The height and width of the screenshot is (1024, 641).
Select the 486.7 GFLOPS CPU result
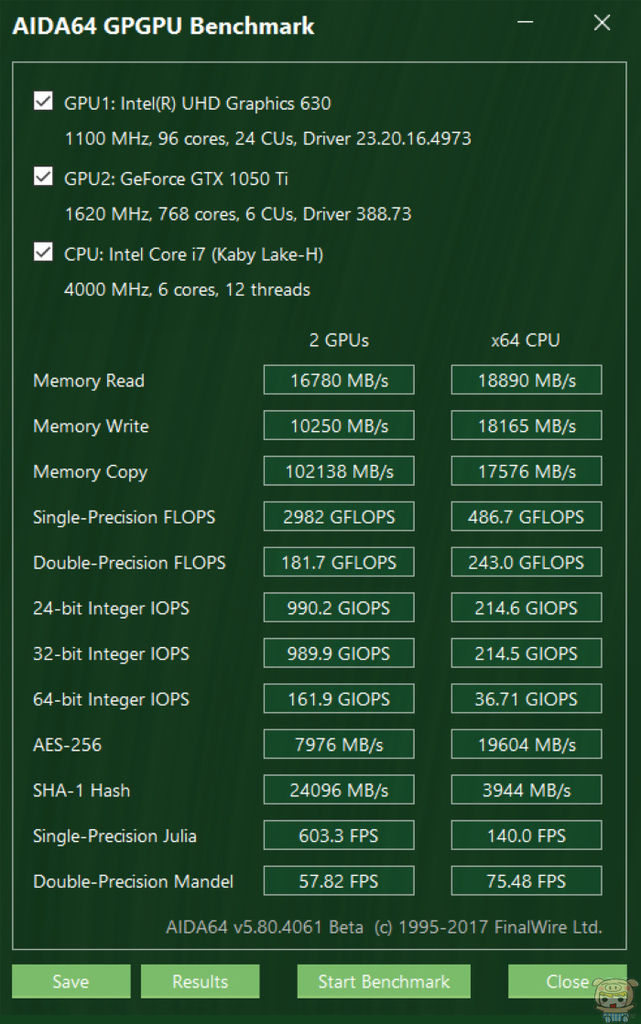[526, 517]
